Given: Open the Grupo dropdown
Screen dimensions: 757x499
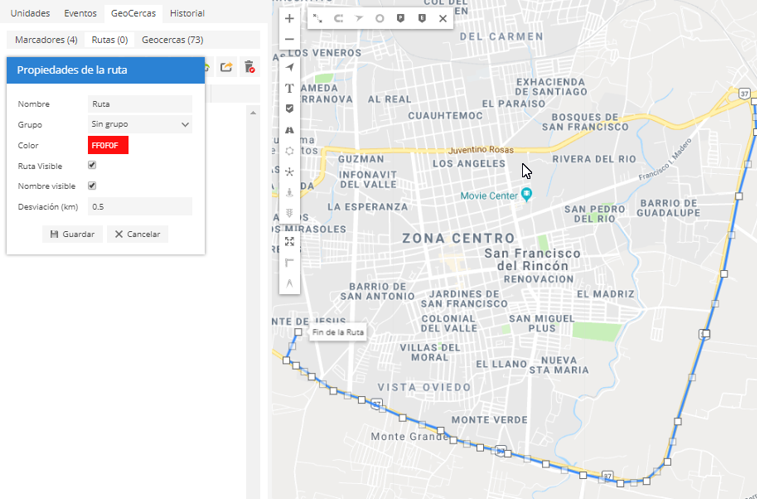Looking at the screenshot, I should 140,124.
